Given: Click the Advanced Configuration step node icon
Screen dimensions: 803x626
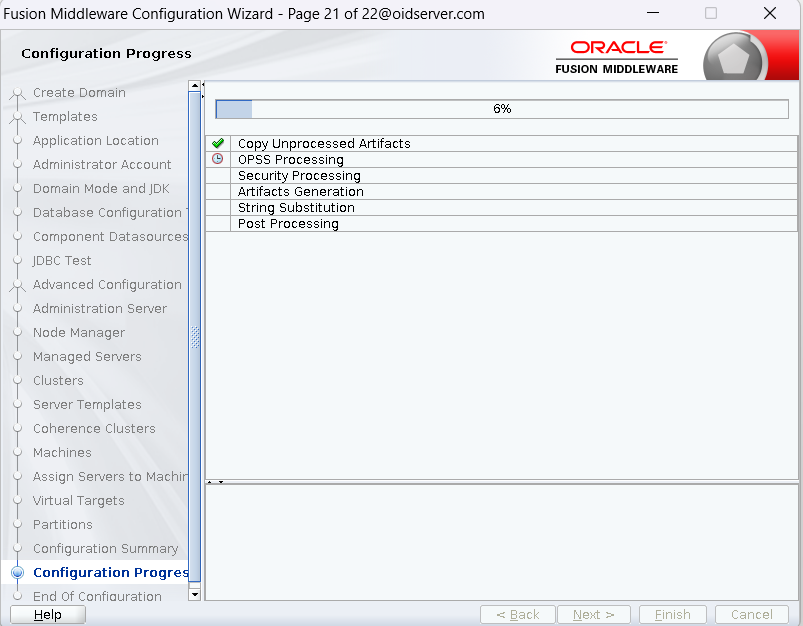Looking at the screenshot, I should [x=17, y=285].
